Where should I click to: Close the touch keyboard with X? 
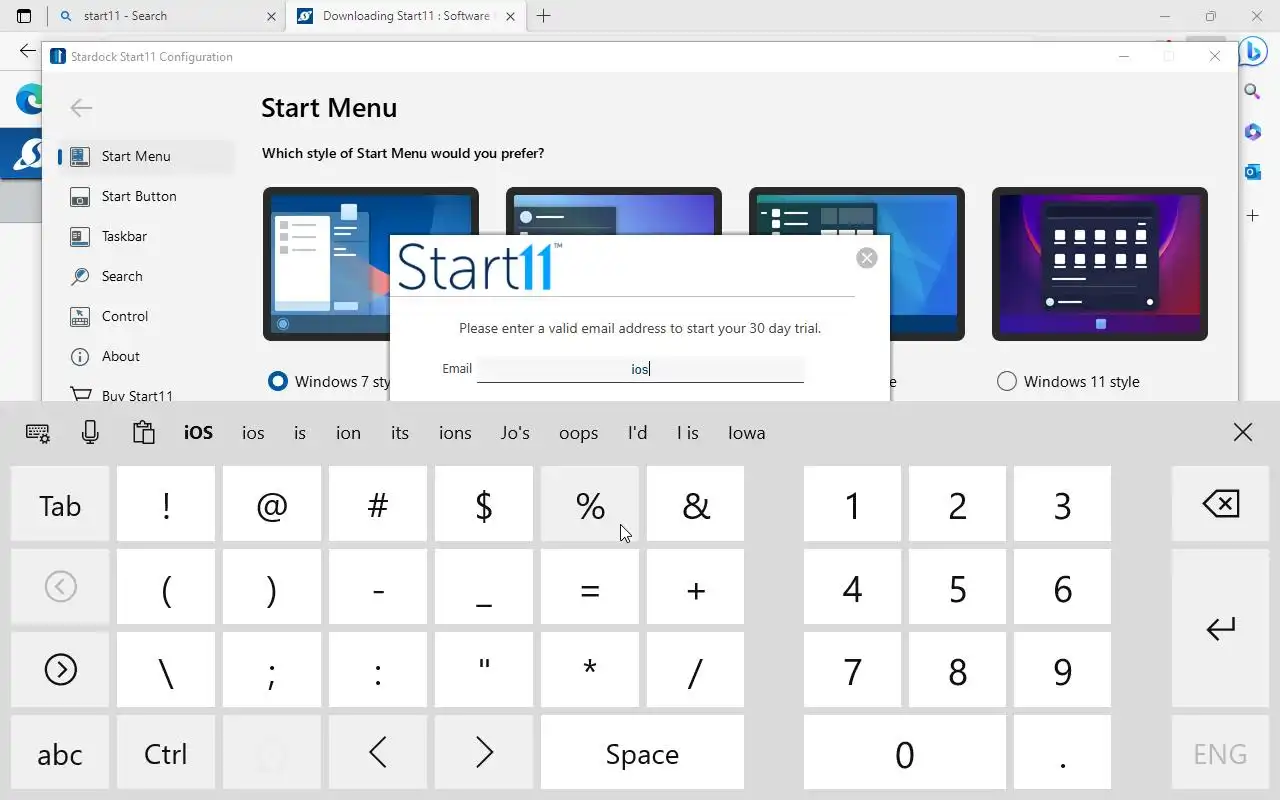[x=1242, y=432]
